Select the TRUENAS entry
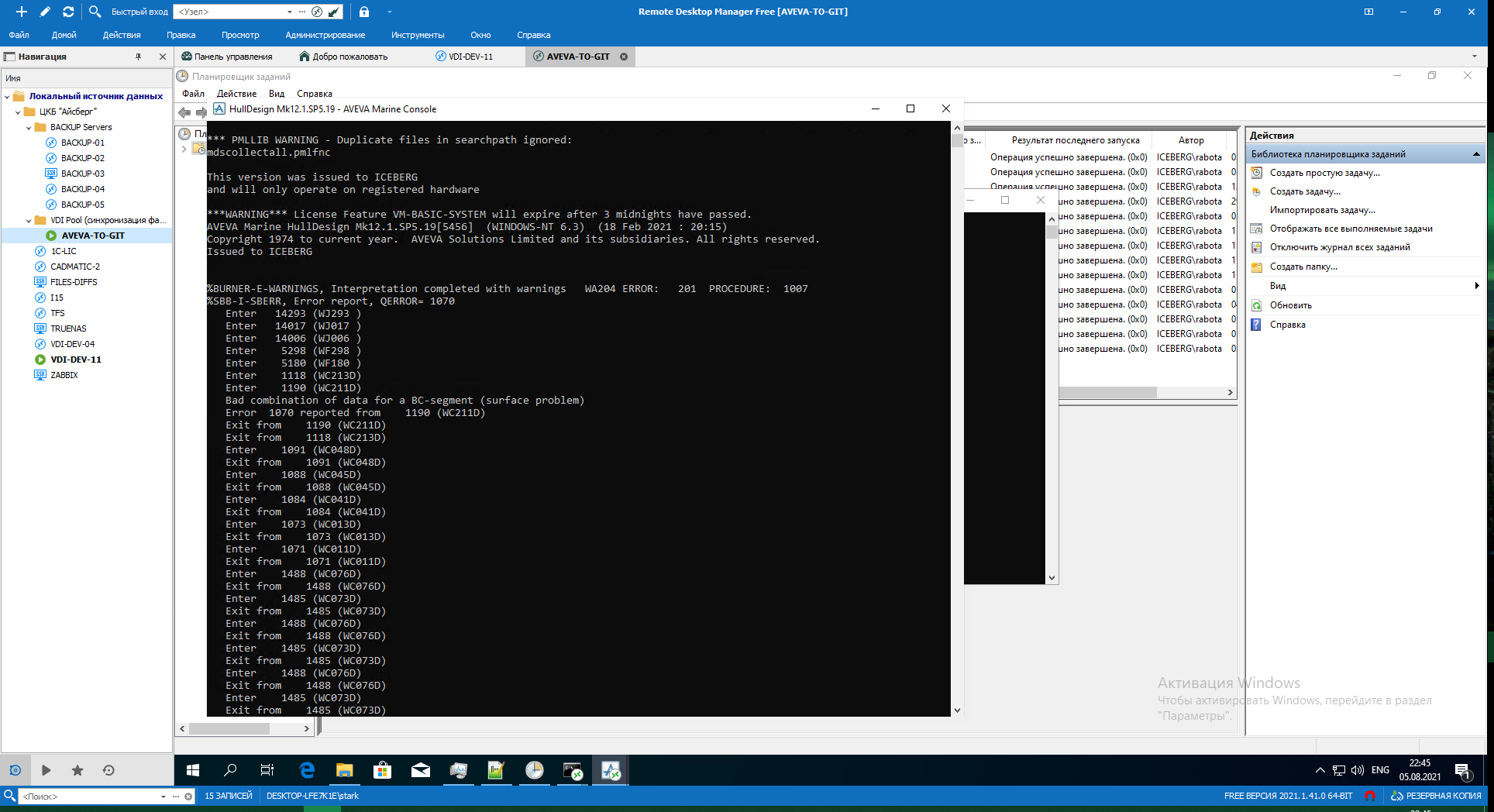 tap(68, 329)
